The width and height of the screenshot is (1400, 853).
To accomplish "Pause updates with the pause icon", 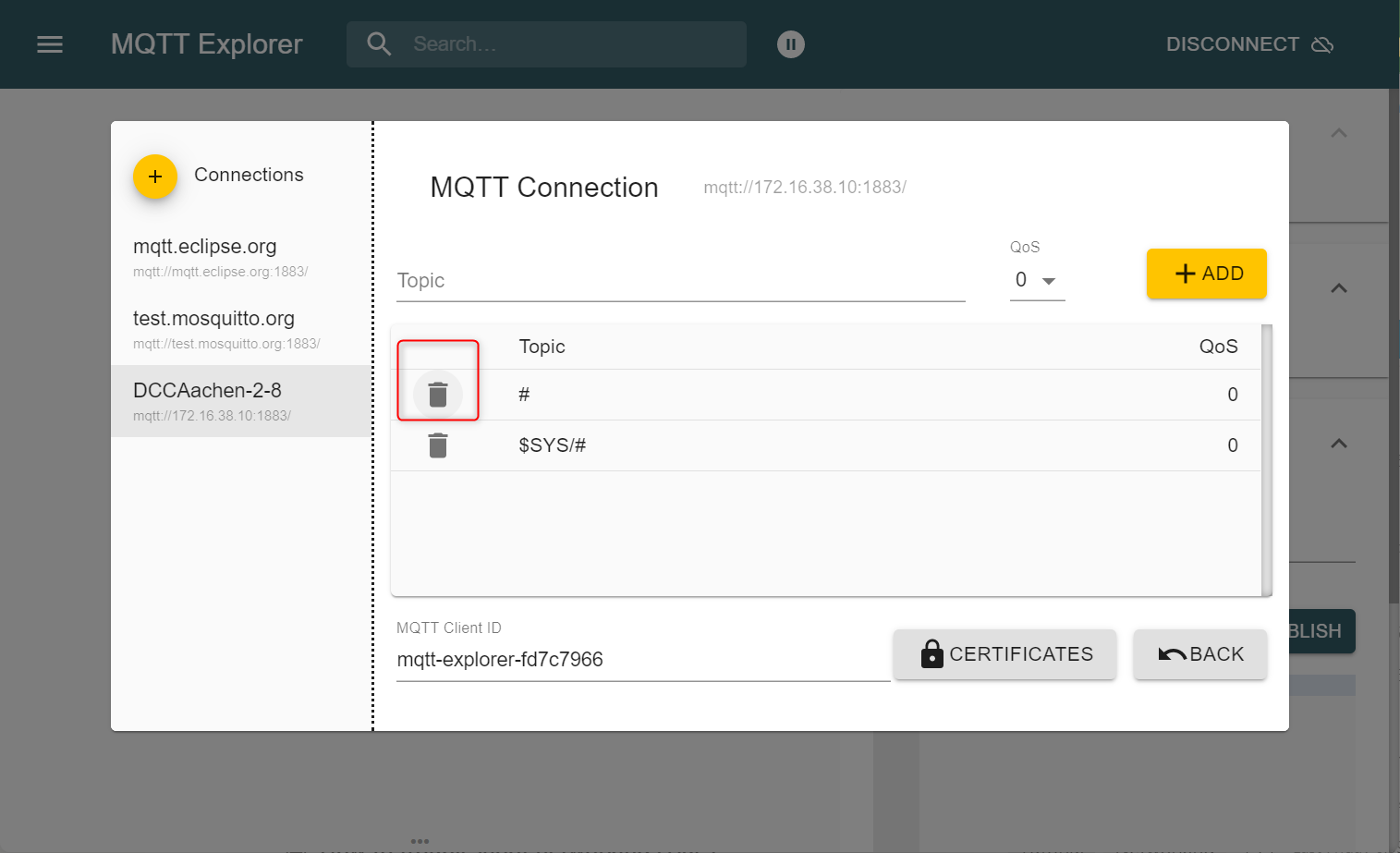I will click(x=791, y=44).
